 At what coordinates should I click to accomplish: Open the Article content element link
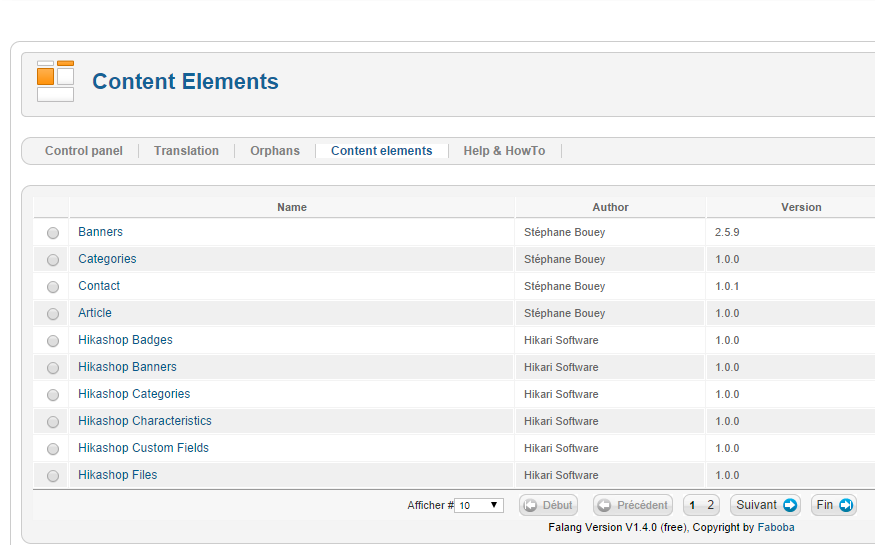click(x=95, y=313)
